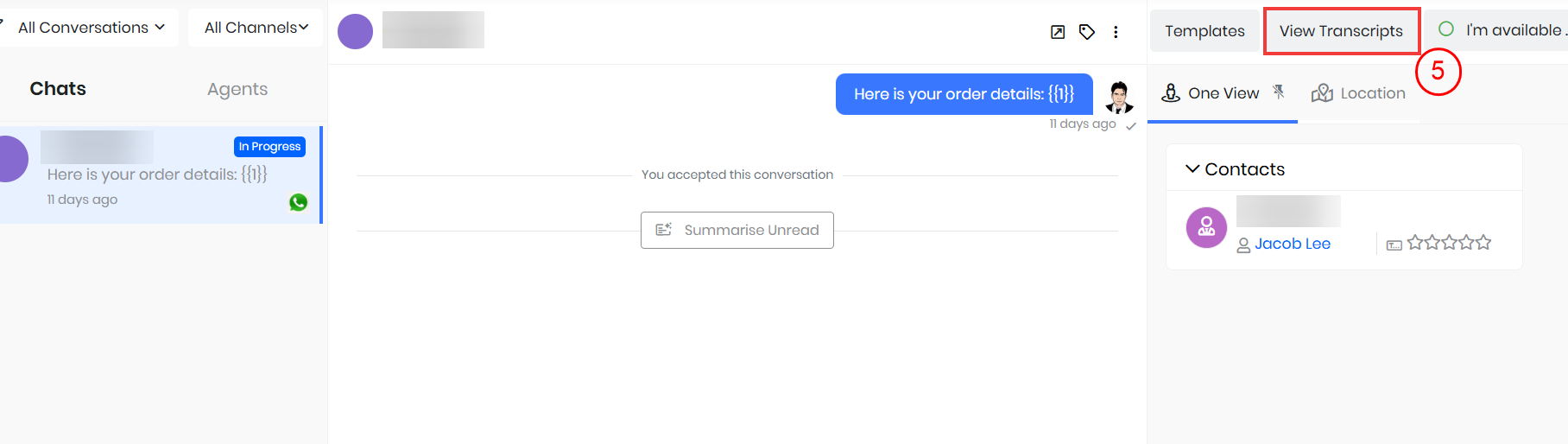Click the Summarise Unread button
This screenshot has height=444, width=1568.
[737, 230]
